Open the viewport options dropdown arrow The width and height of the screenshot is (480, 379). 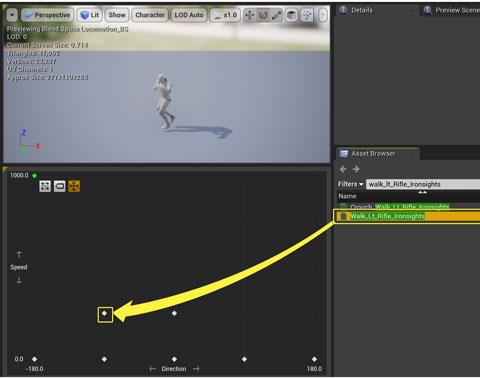tap(12, 15)
